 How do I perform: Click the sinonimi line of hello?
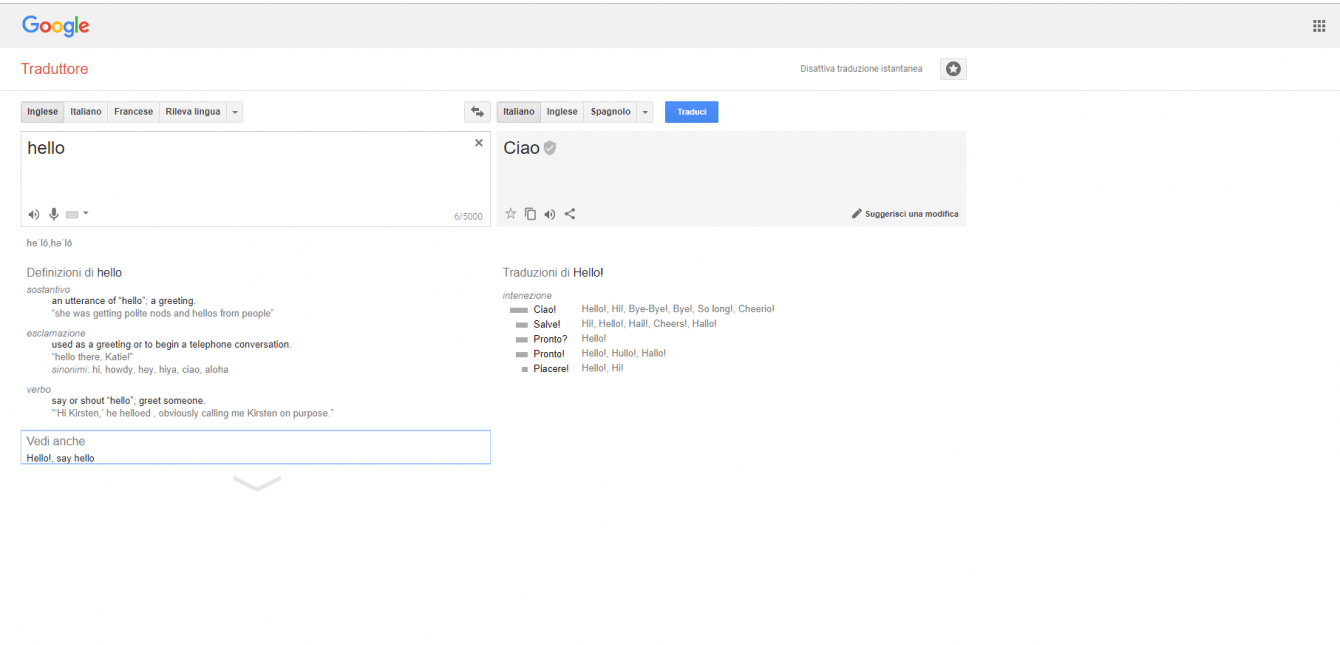pyautogui.click(x=140, y=369)
